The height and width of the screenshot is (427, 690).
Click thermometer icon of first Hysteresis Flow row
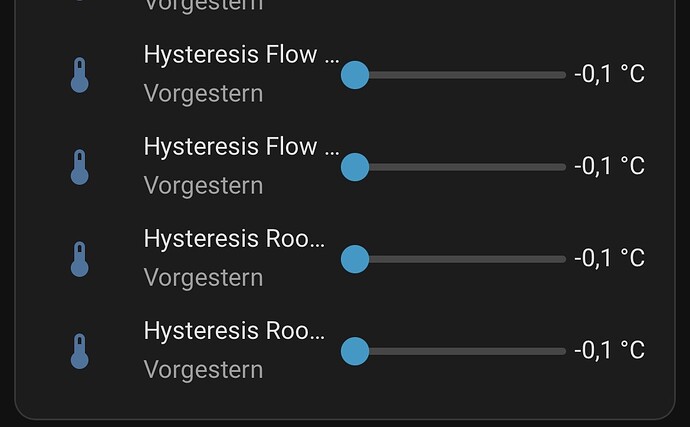(x=80, y=75)
